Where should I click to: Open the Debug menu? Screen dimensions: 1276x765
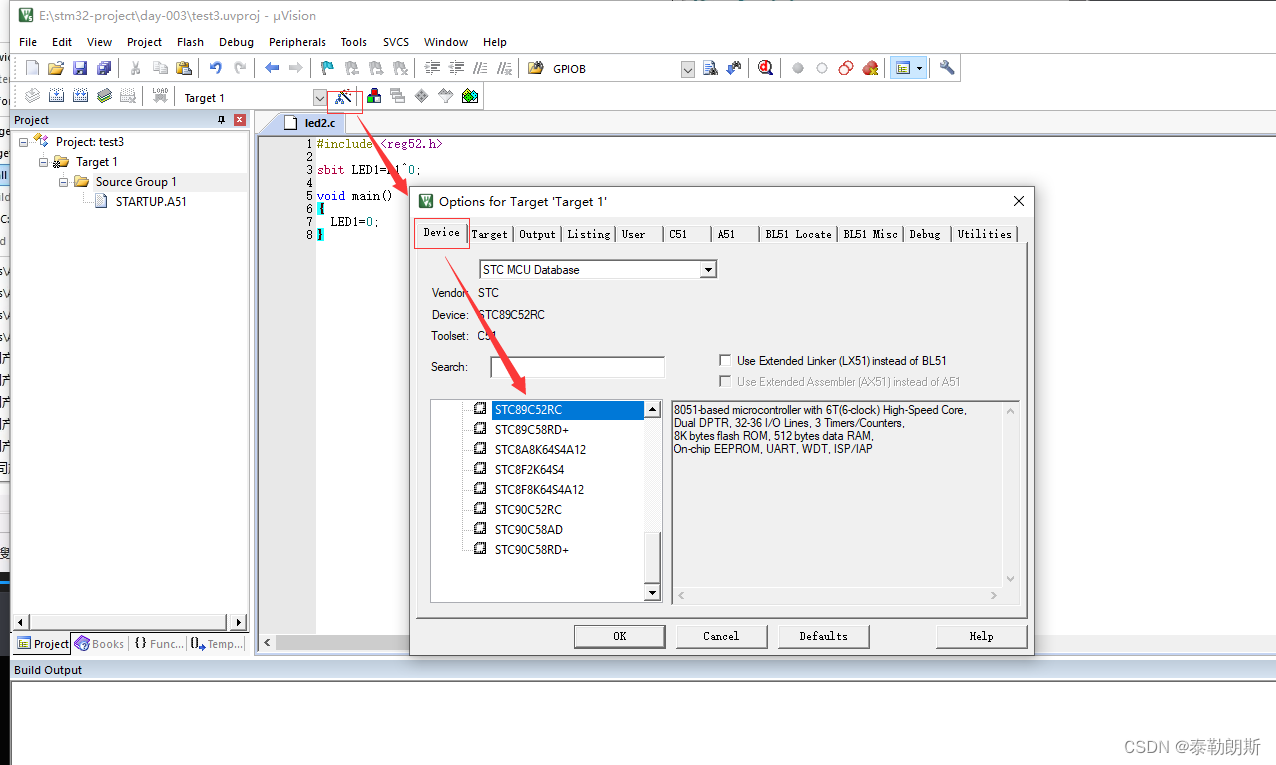(236, 42)
